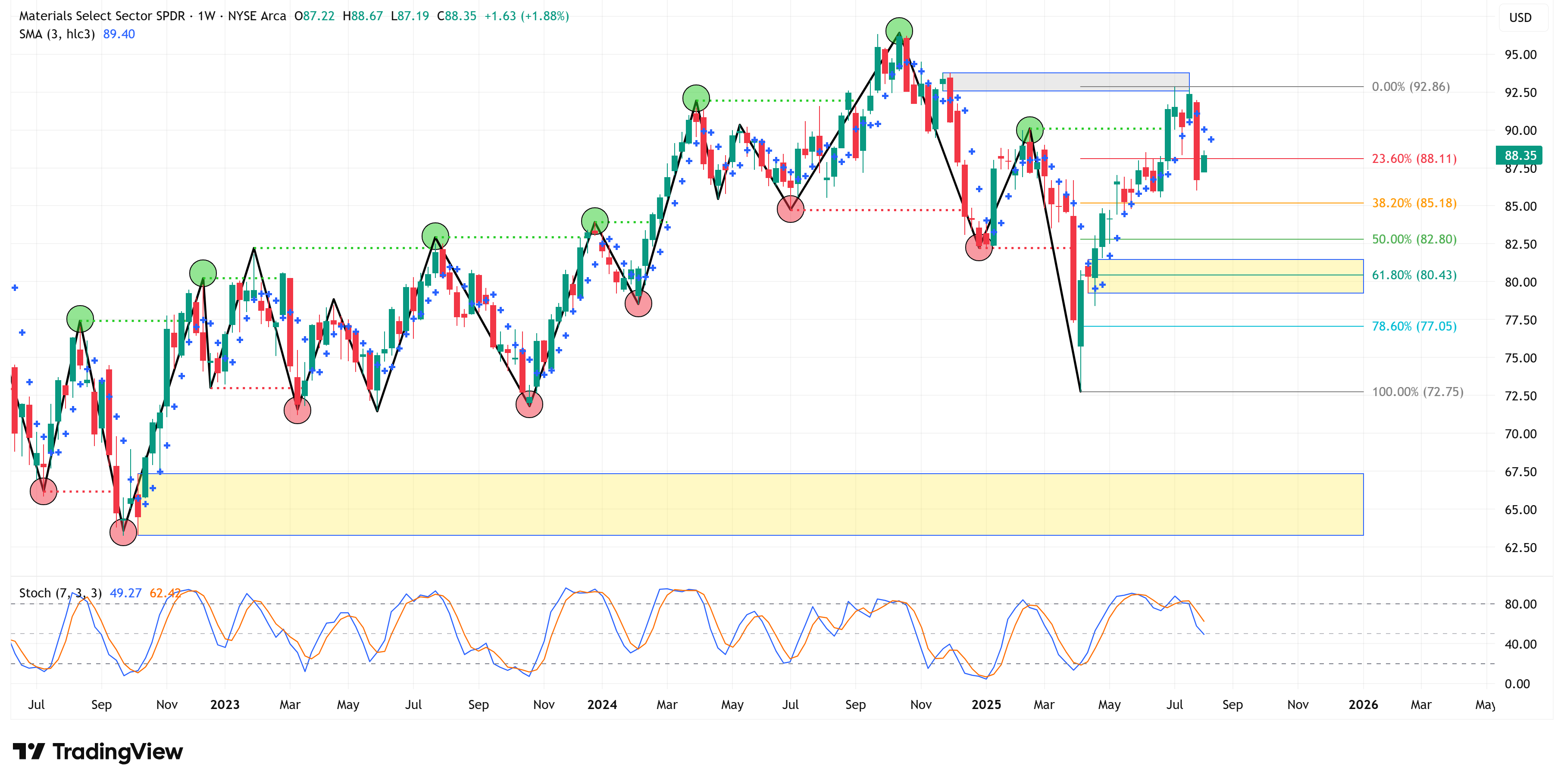Select the large yellow demand zone rectangle
This screenshot has width=1564, height=784.
(x=750, y=504)
